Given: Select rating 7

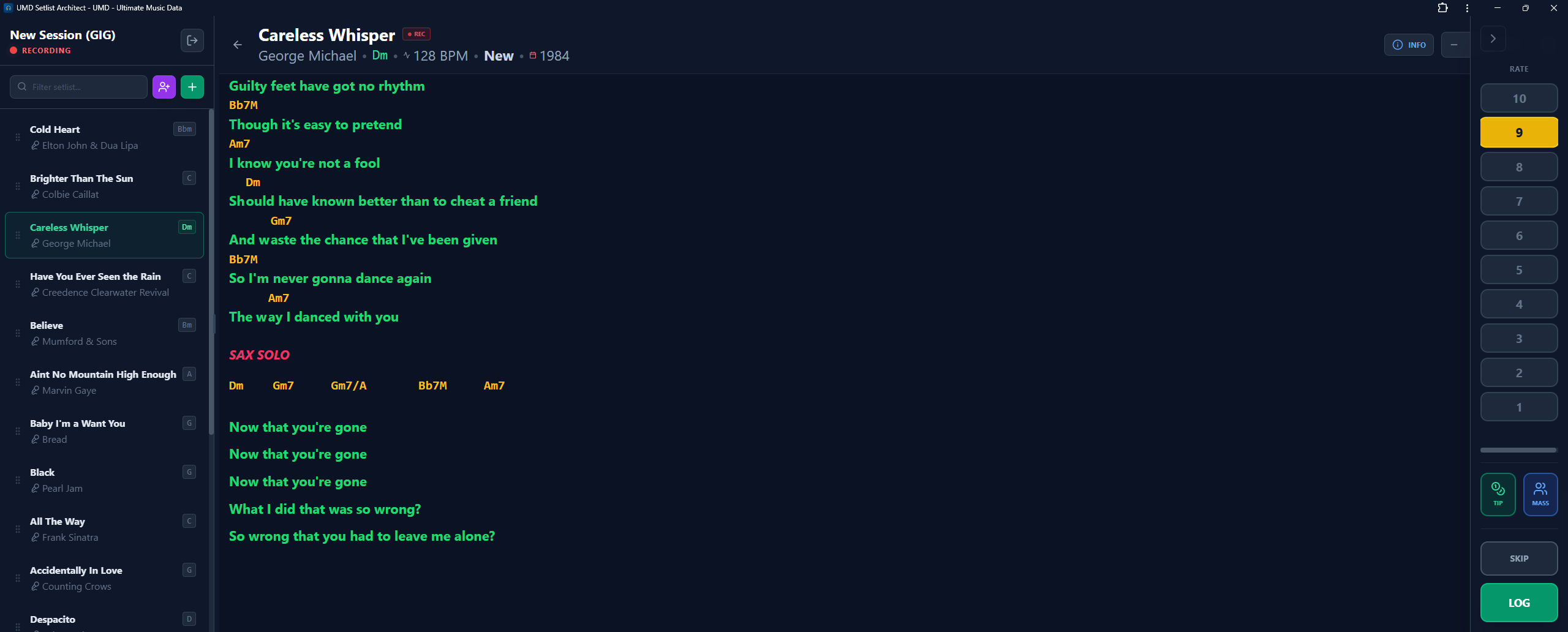Looking at the screenshot, I should [1518, 201].
